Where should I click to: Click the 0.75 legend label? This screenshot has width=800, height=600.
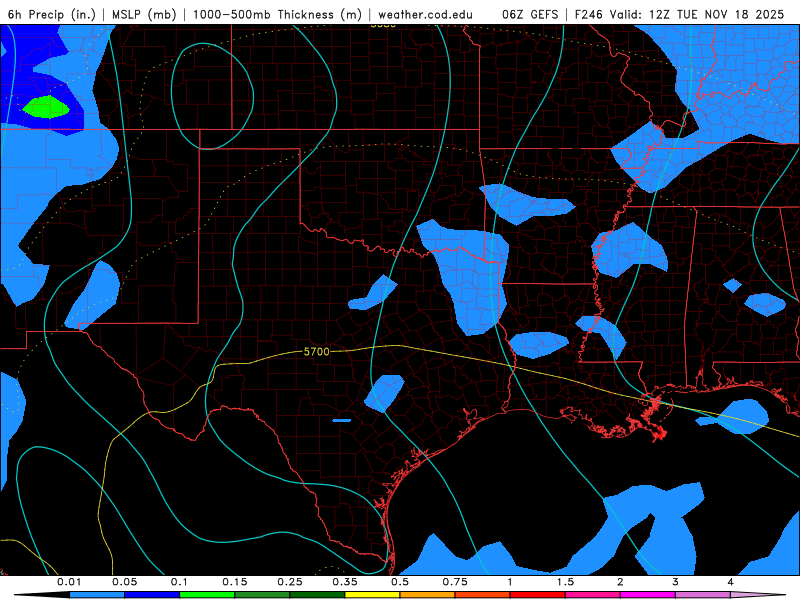(x=455, y=582)
